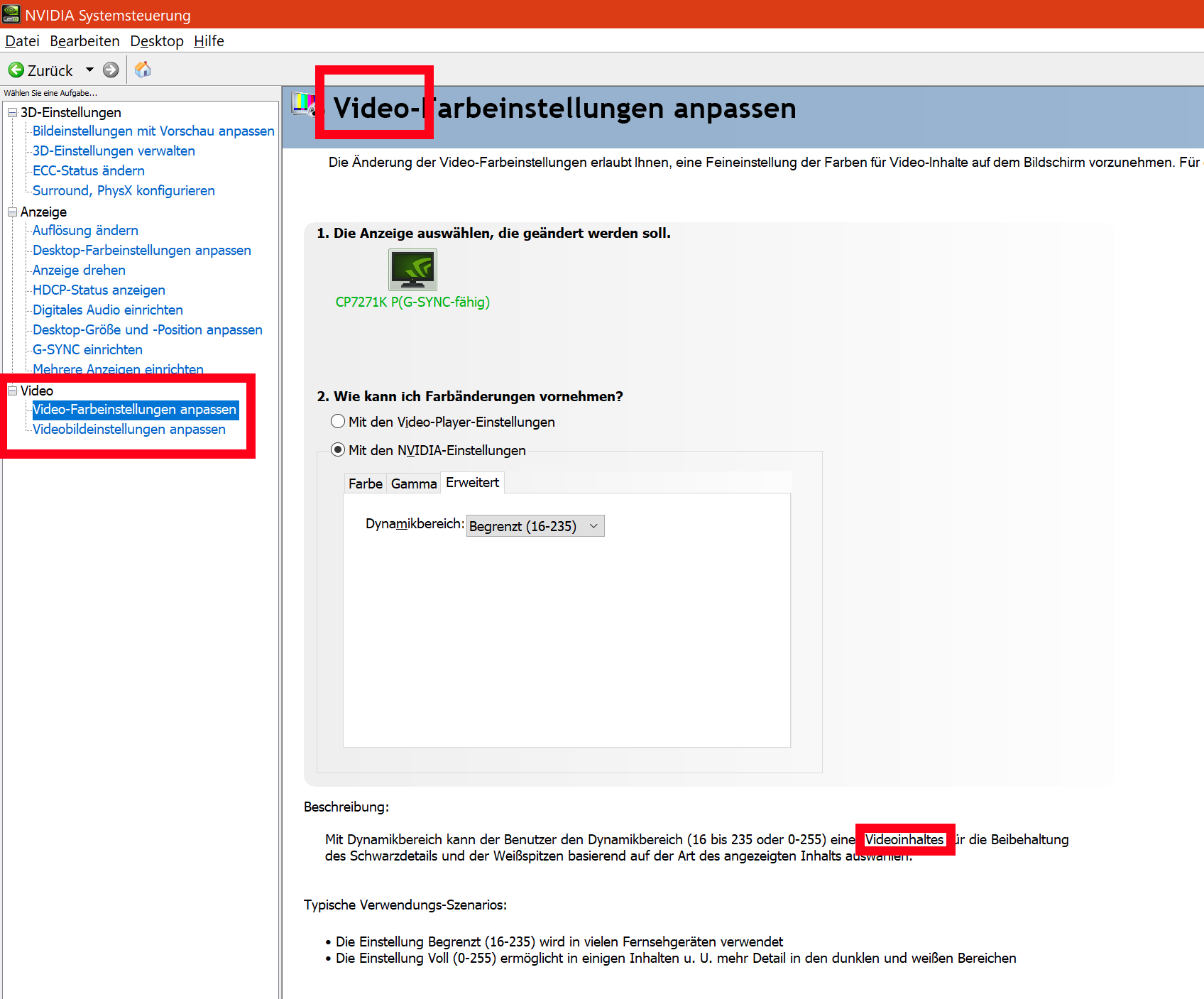
Task: Open 'Auflösung ändern' link
Action: (85, 231)
